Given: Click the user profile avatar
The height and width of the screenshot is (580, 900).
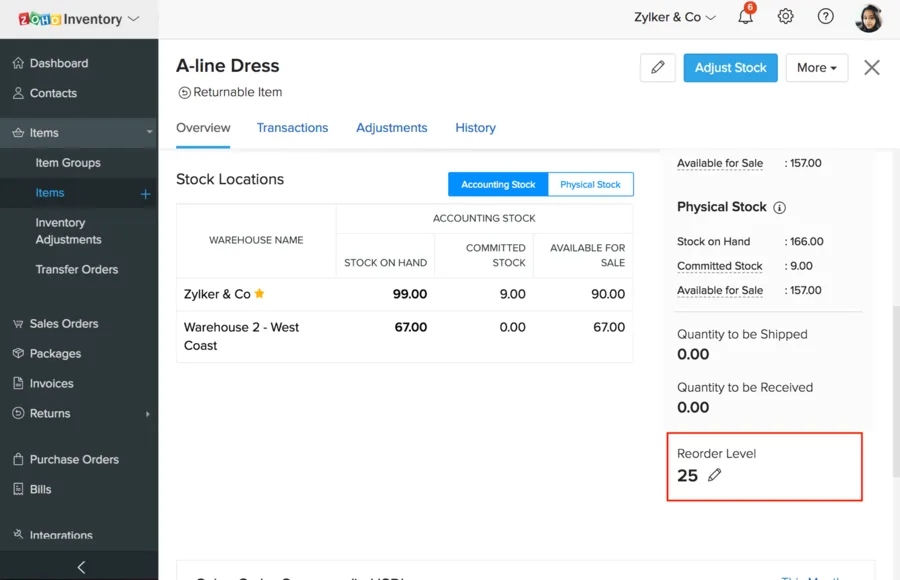Looking at the screenshot, I should [x=868, y=18].
